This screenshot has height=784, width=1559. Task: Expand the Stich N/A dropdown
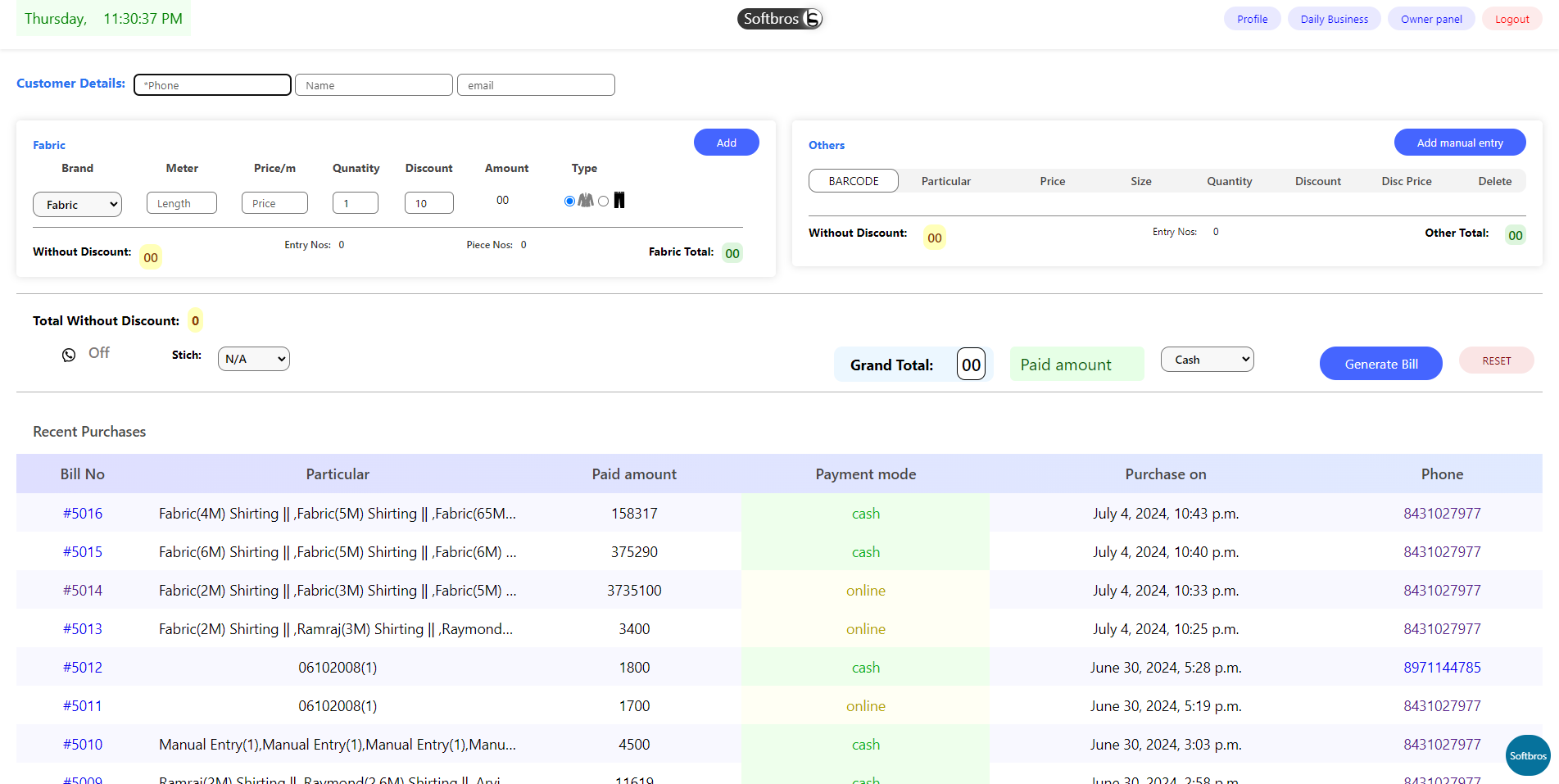click(254, 359)
